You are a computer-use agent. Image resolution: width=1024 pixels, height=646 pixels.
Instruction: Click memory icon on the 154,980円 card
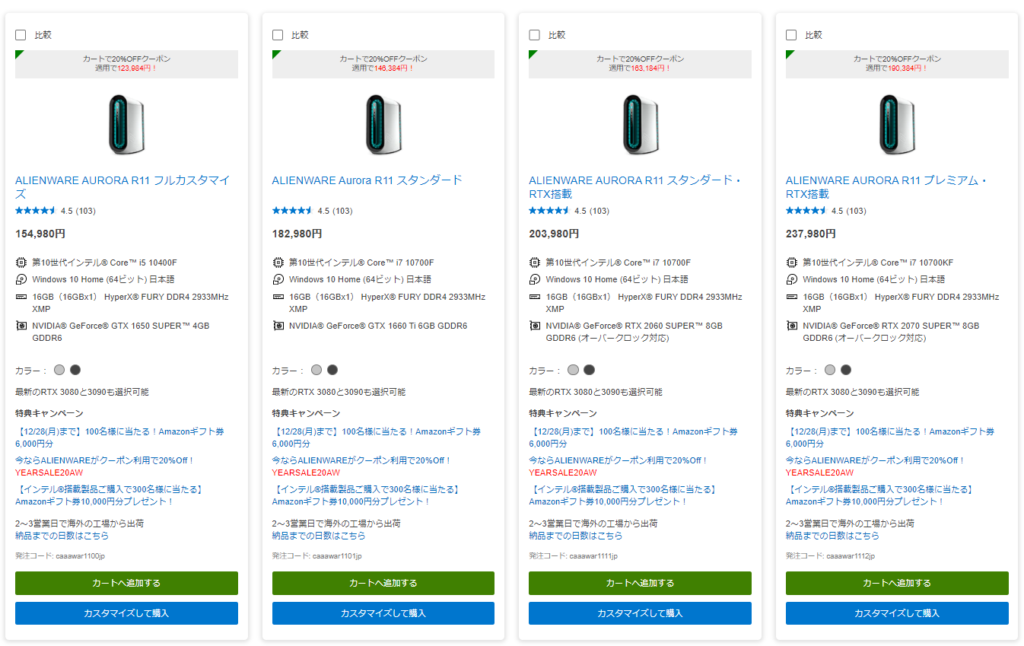click(x=21, y=297)
